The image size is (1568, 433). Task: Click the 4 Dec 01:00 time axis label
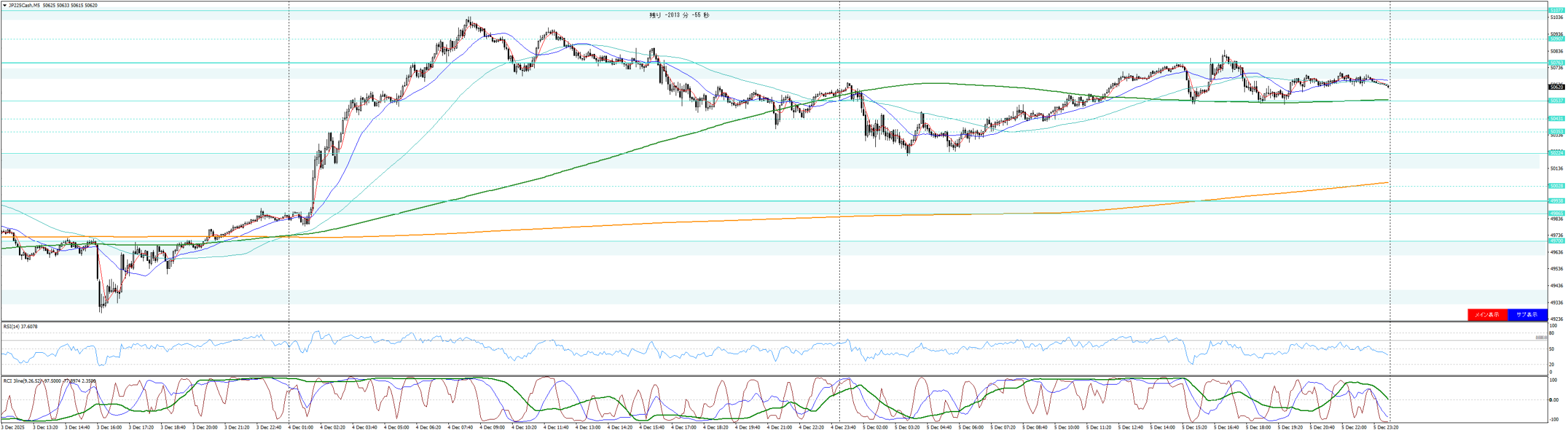301,427
